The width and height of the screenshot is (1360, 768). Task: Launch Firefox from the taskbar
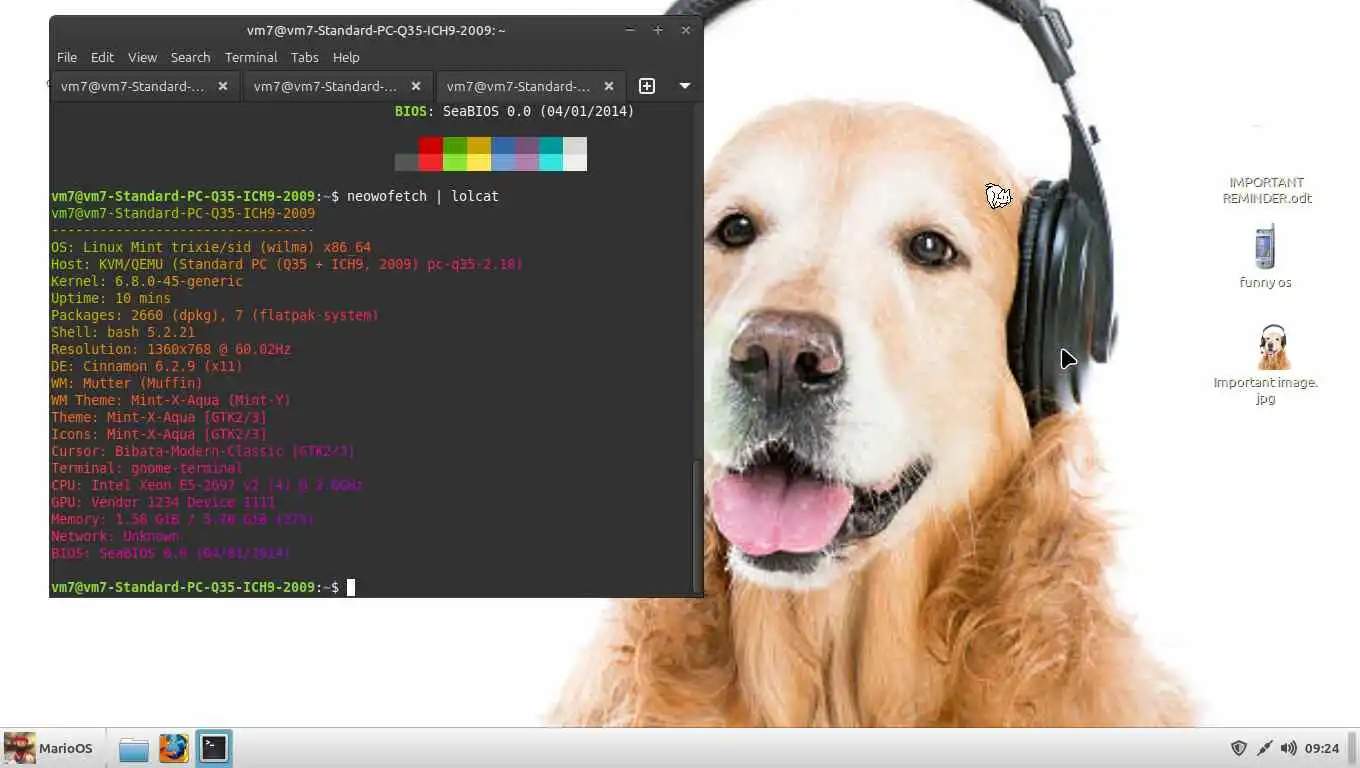pyautogui.click(x=173, y=748)
